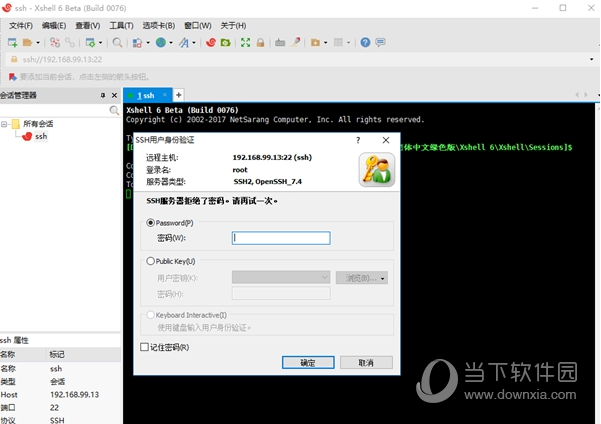Launch Xftp with the green toolbar icon
601x424 pixels.
pyautogui.click(x=225, y=43)
